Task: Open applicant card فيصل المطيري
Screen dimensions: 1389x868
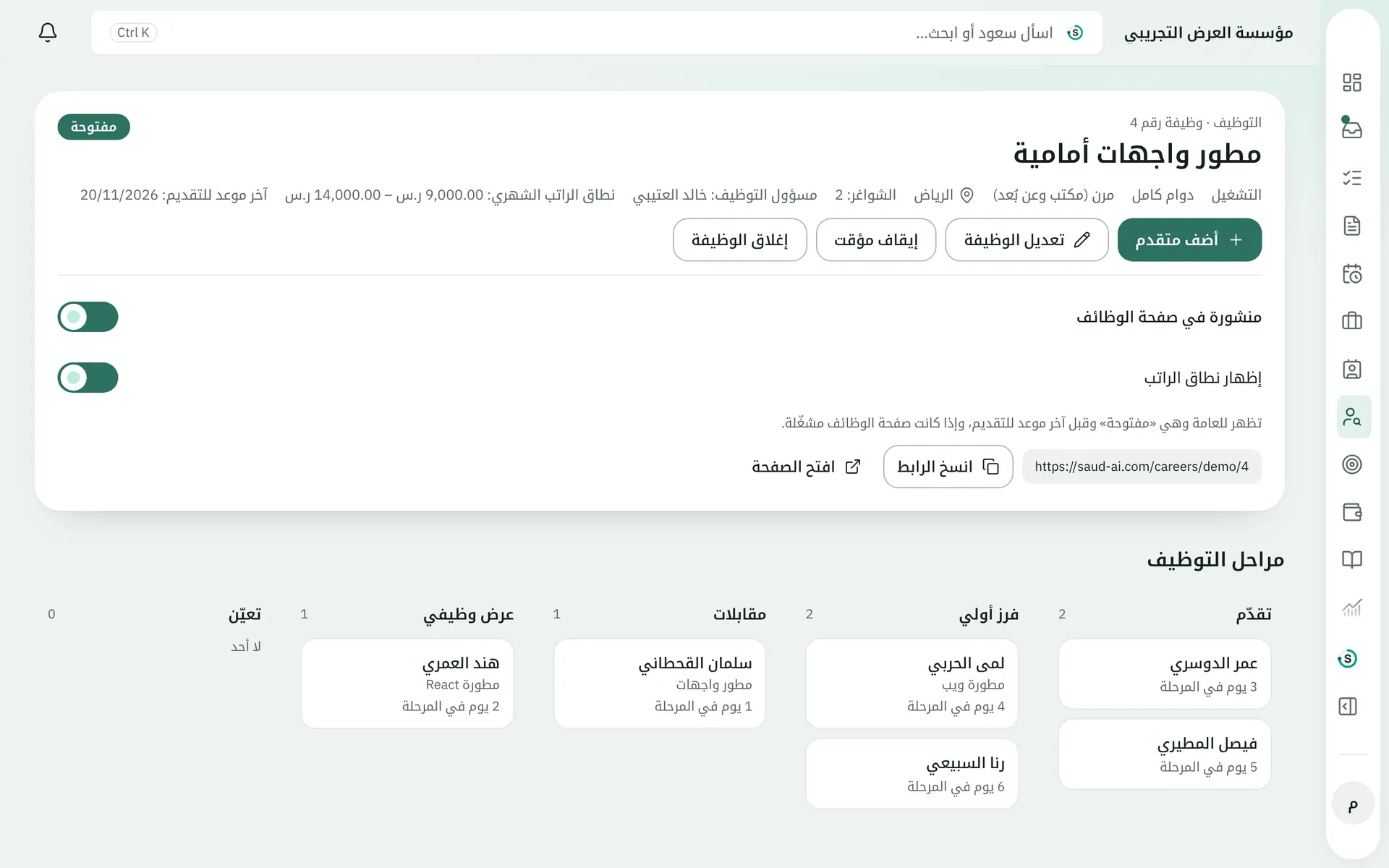Action: (x=1165, y=754)
